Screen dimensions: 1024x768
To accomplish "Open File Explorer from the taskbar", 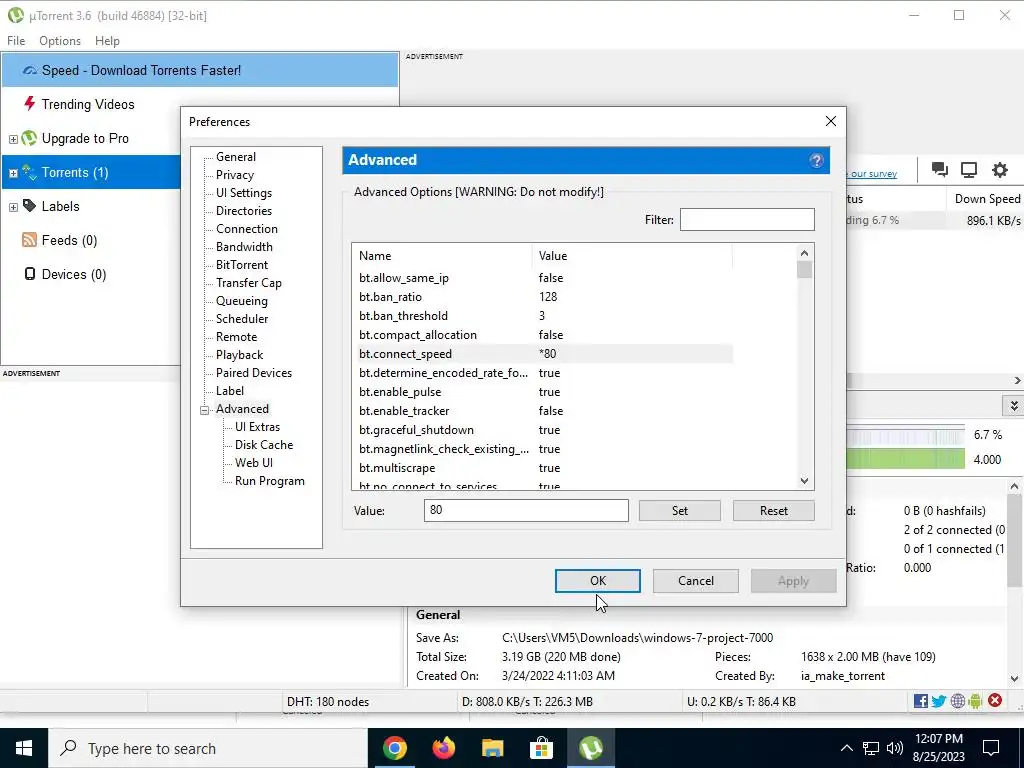I will (492, 748).
